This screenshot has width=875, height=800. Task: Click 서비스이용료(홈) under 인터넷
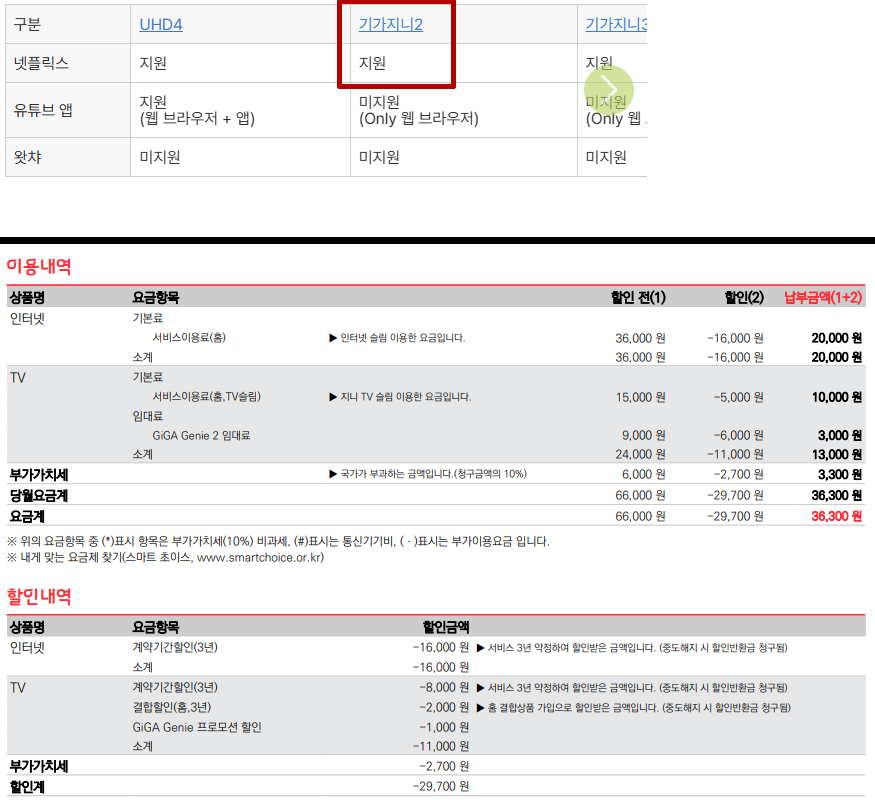189,338
